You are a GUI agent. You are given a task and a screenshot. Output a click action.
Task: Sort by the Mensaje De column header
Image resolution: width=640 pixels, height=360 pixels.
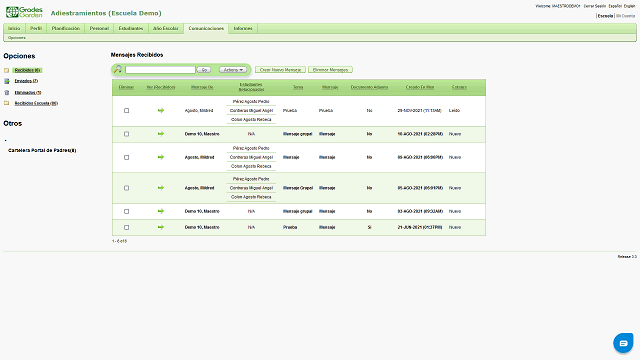[202, 87]
